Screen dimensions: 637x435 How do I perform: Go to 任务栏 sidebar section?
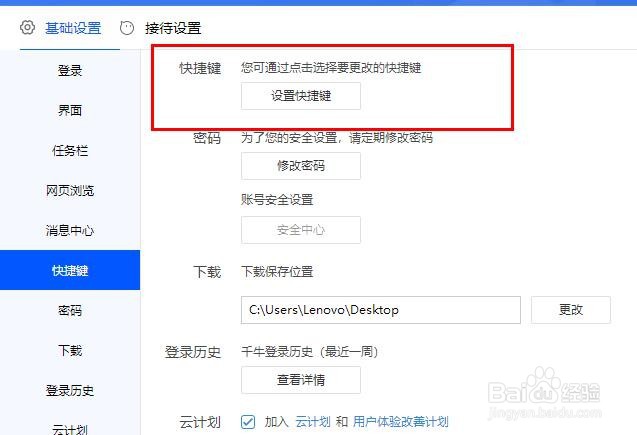tap(70, 150)
